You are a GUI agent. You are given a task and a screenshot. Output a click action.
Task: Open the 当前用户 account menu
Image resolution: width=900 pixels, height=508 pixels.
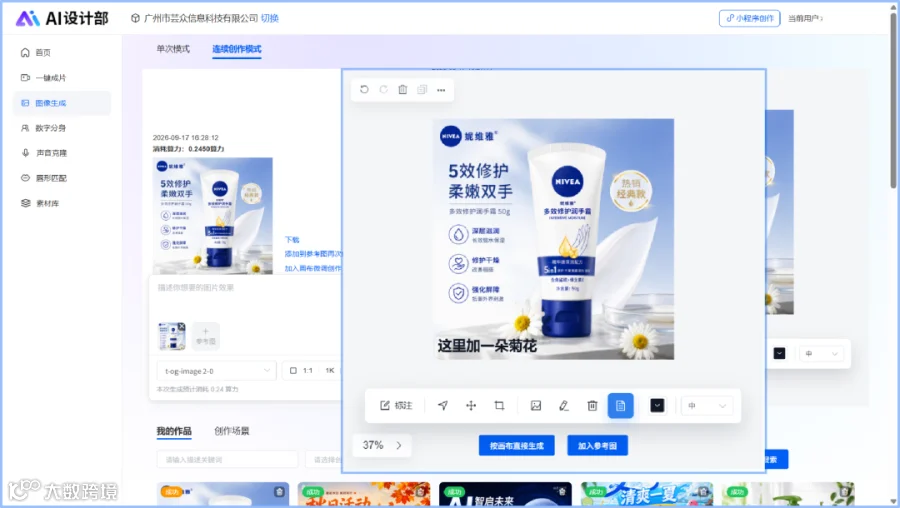point(805,18)
